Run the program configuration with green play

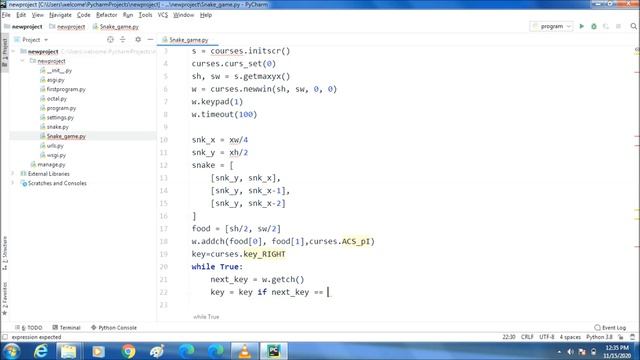point(582,27)
